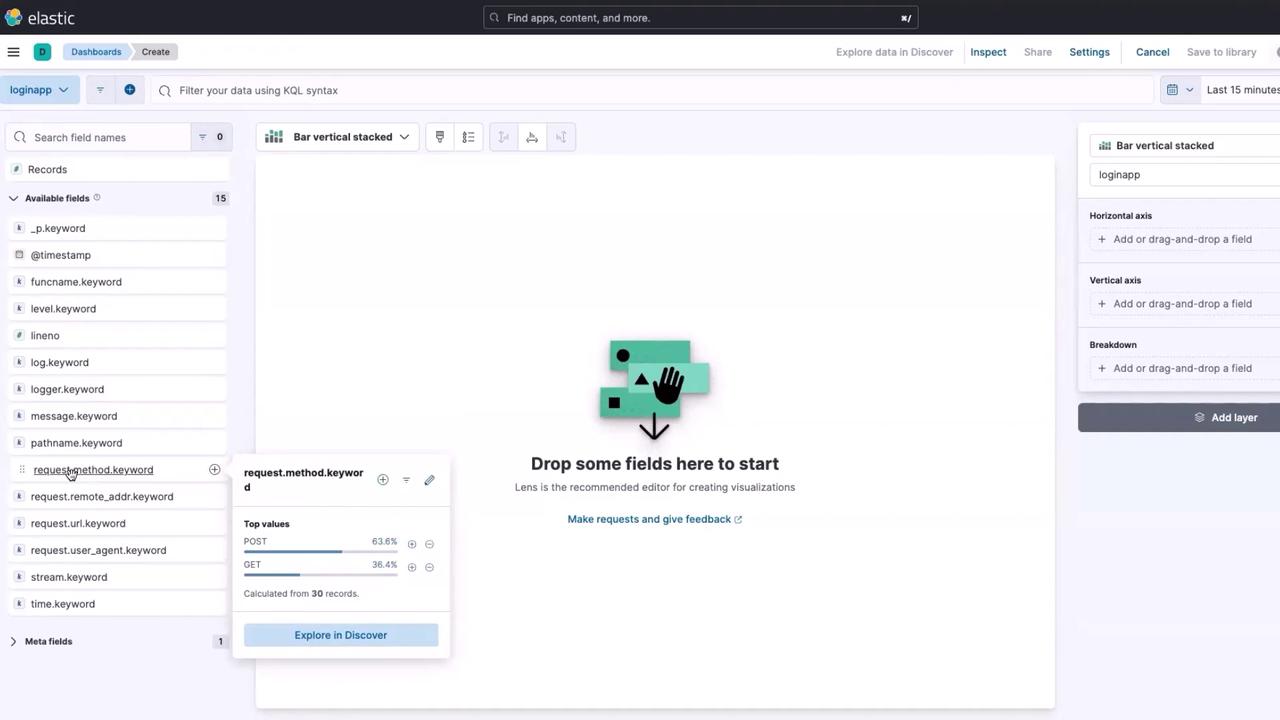This screenshot has height=720, width=1280.
Task: Select the level.keyword field
Action: (x=118, y=309)
